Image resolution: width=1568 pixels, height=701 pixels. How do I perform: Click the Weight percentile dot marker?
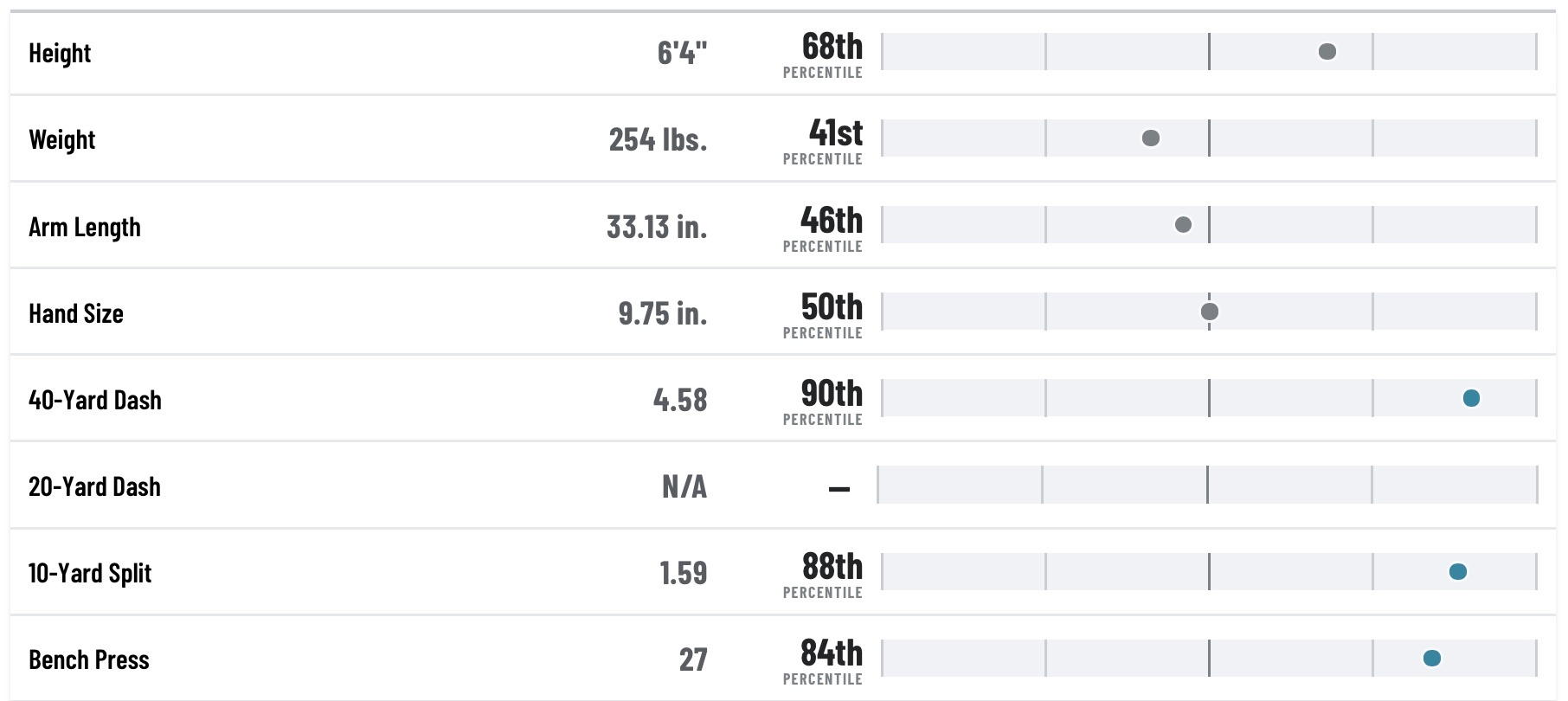[x=1151, y=138]
